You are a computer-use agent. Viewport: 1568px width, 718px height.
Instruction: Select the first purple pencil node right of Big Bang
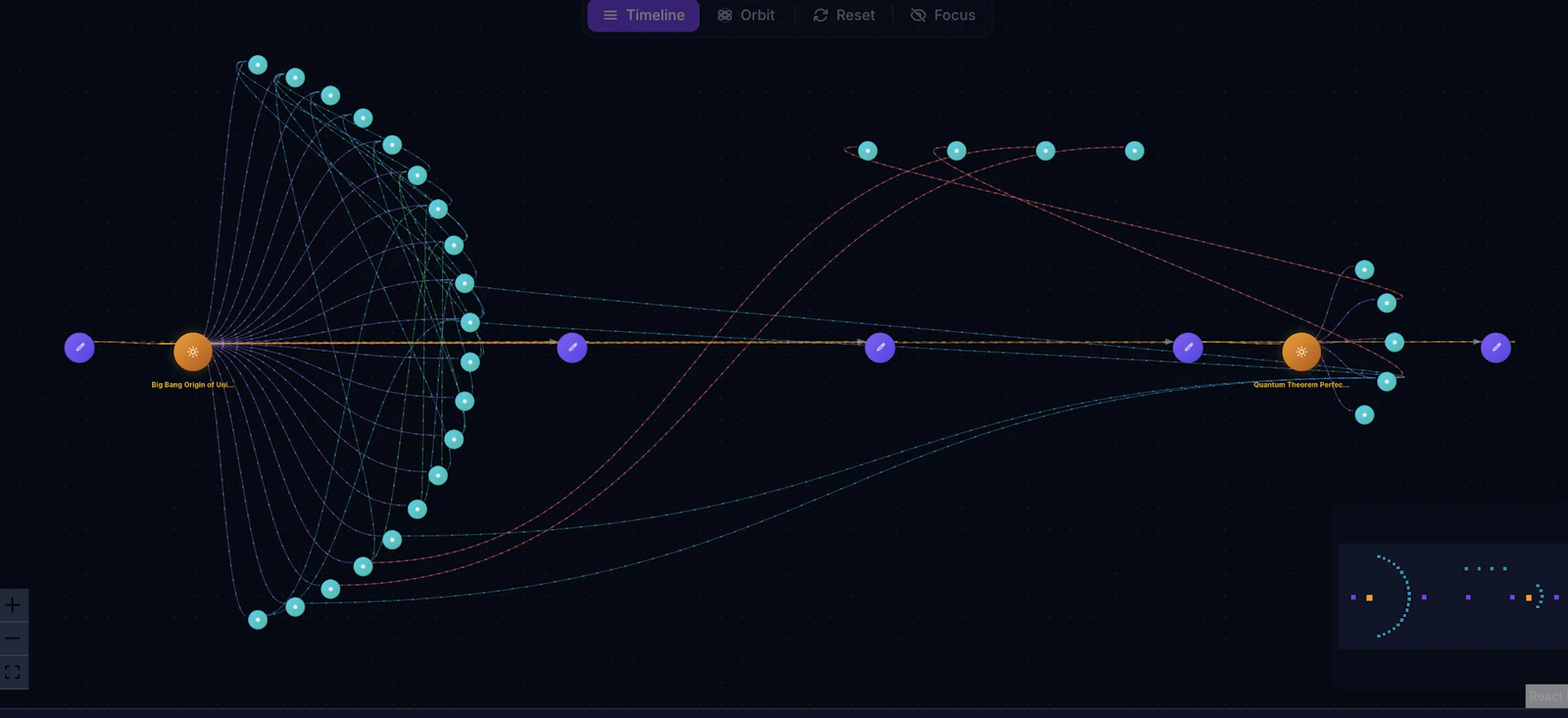(572, 348)
